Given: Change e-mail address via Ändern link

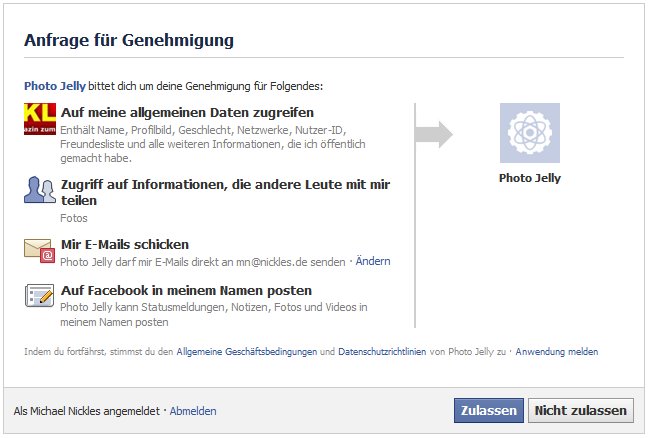Looking at the screenshot, I should pyautogui.click(x=373, y=261).
